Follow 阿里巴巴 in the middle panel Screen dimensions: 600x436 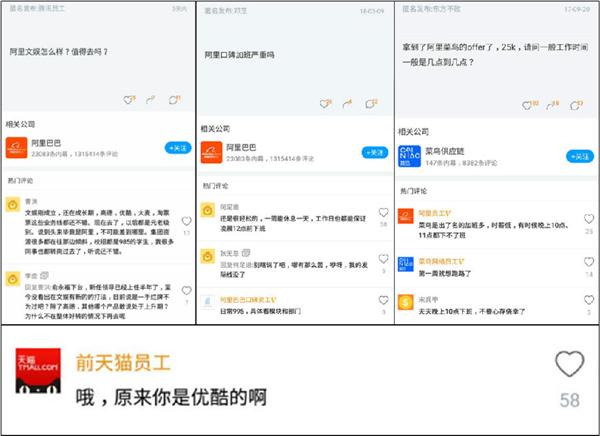[x=374, y=152]
